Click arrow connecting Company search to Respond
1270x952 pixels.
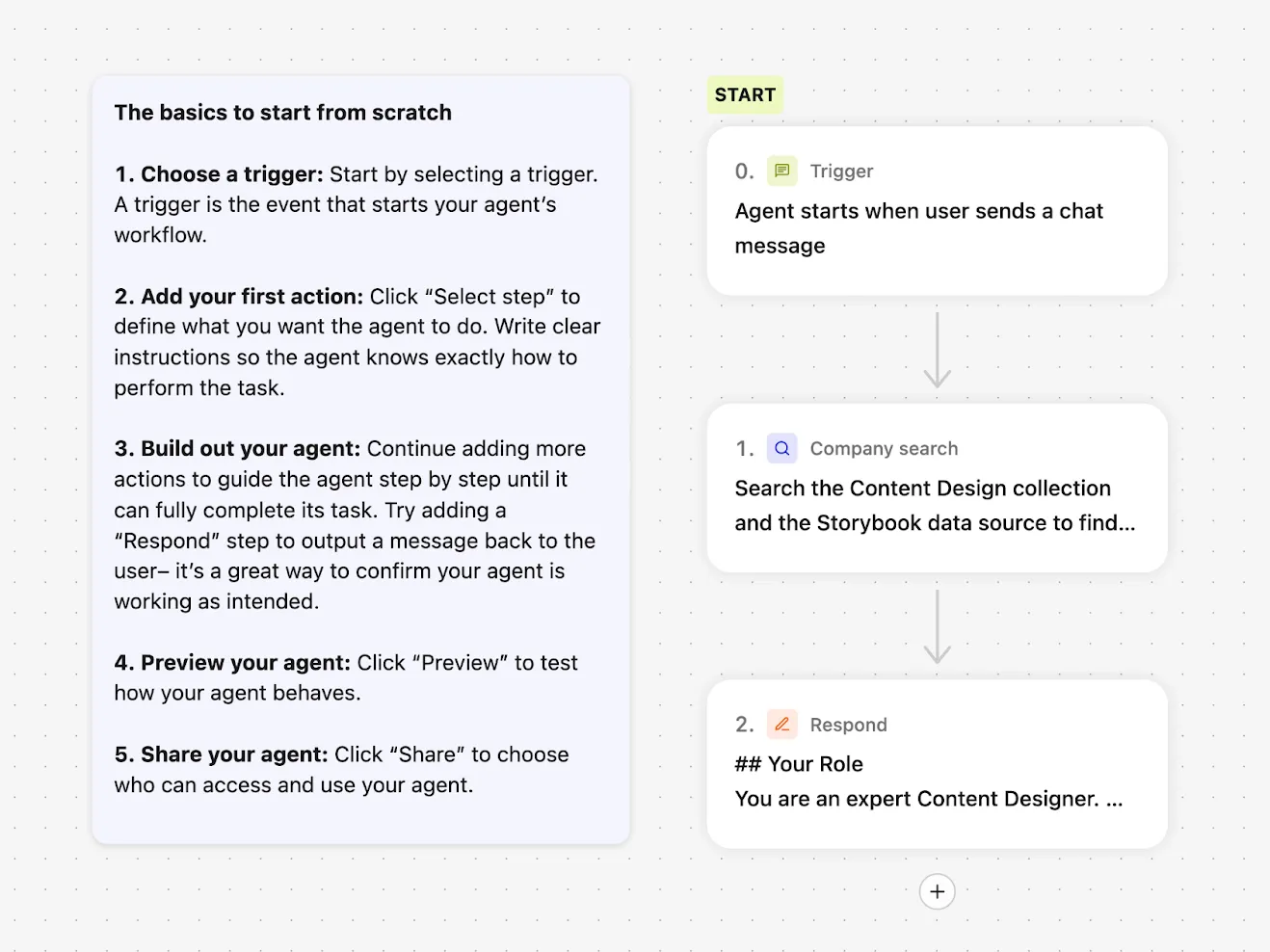(937, 626)
